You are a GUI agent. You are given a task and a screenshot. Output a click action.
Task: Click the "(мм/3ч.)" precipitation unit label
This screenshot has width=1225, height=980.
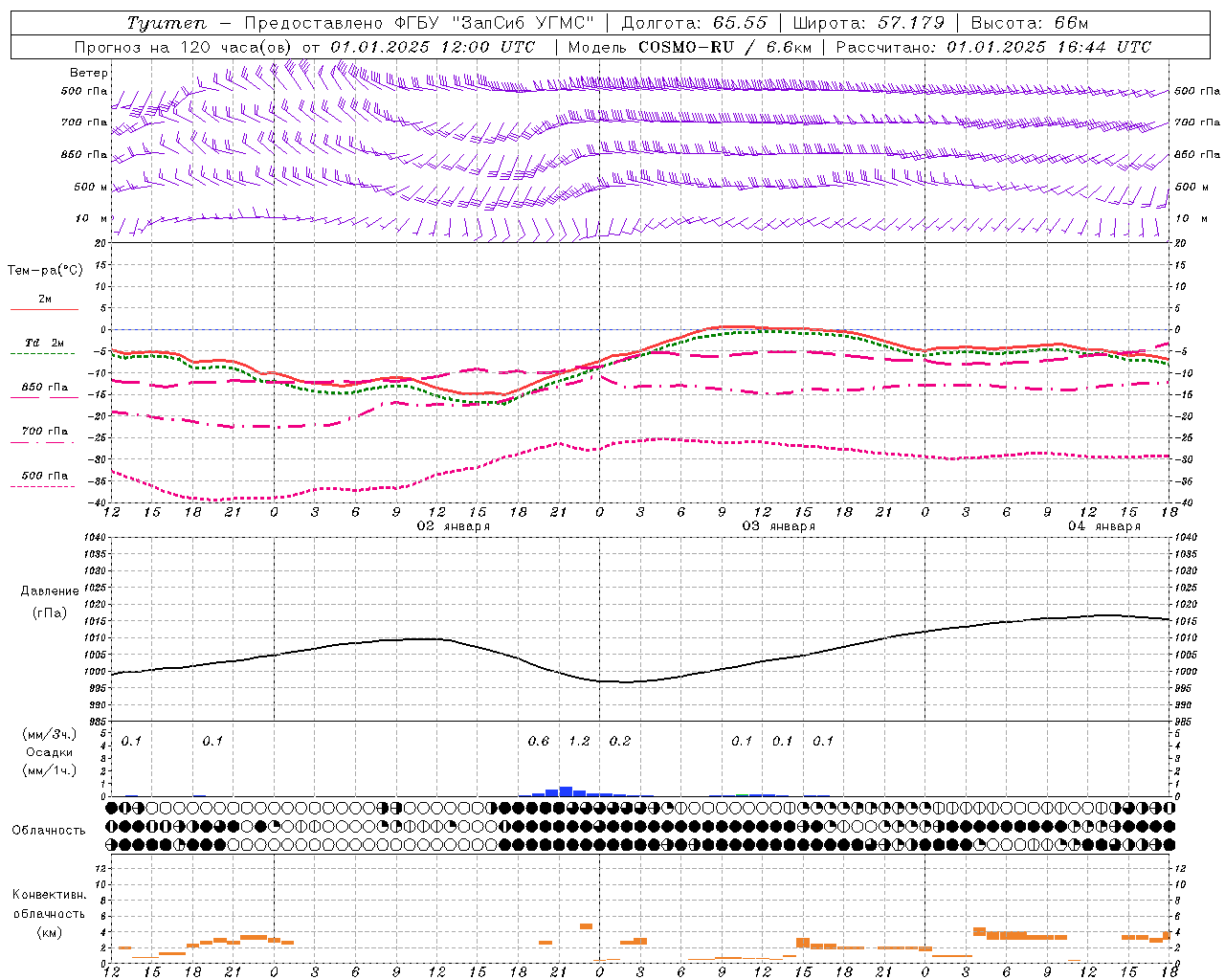[x=50, y=734]
